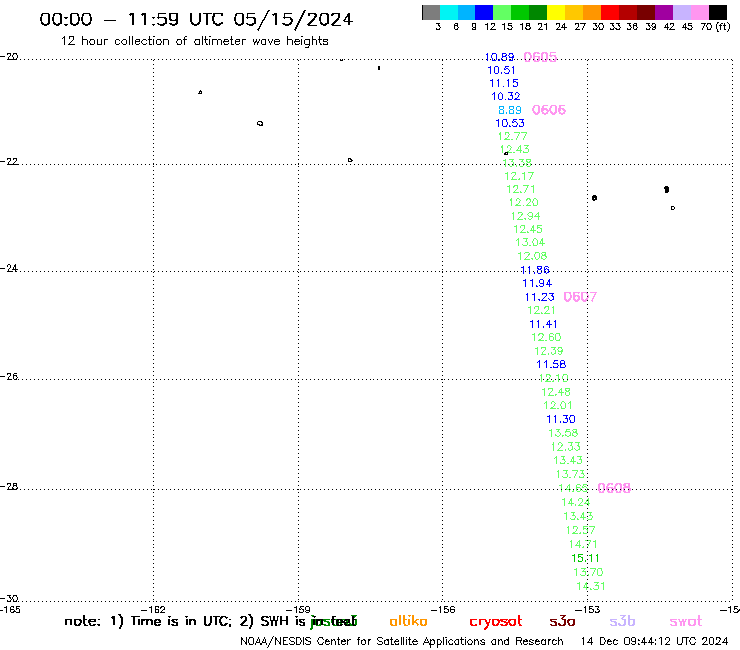This screenshot has width=740, height=650.
Task: Click the wave height value 12.01
Action: (558, 405)
